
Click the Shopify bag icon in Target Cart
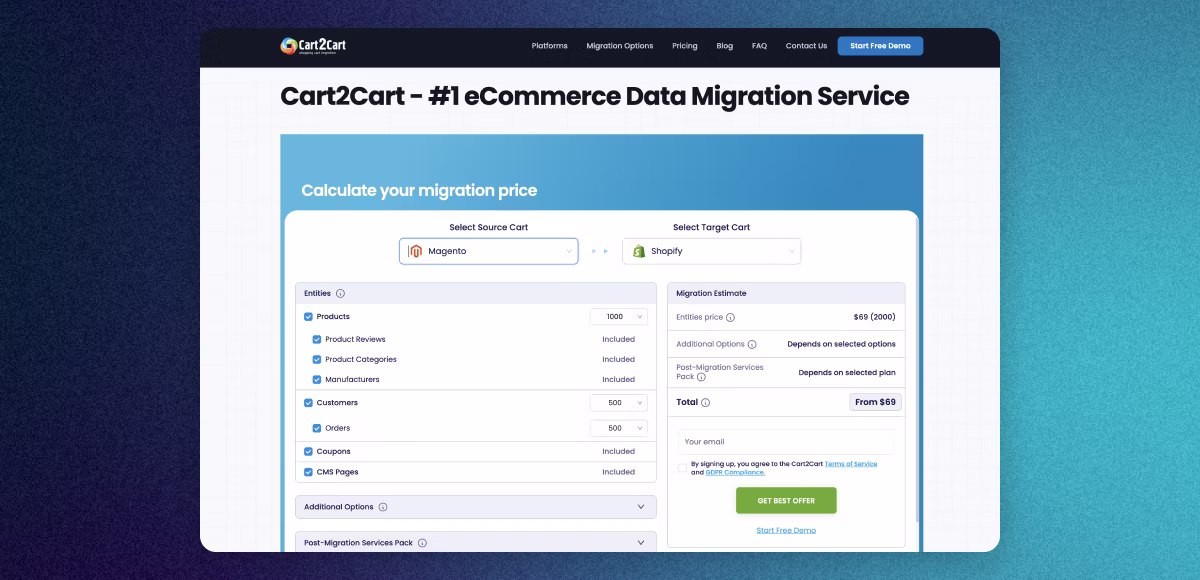point(638,251)
